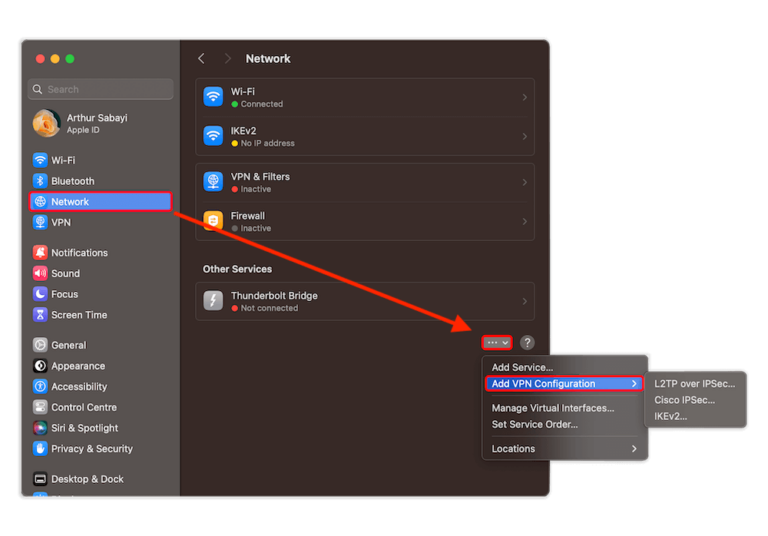
Task: Open the Locations submenu
Action: [x=565, y=449]
